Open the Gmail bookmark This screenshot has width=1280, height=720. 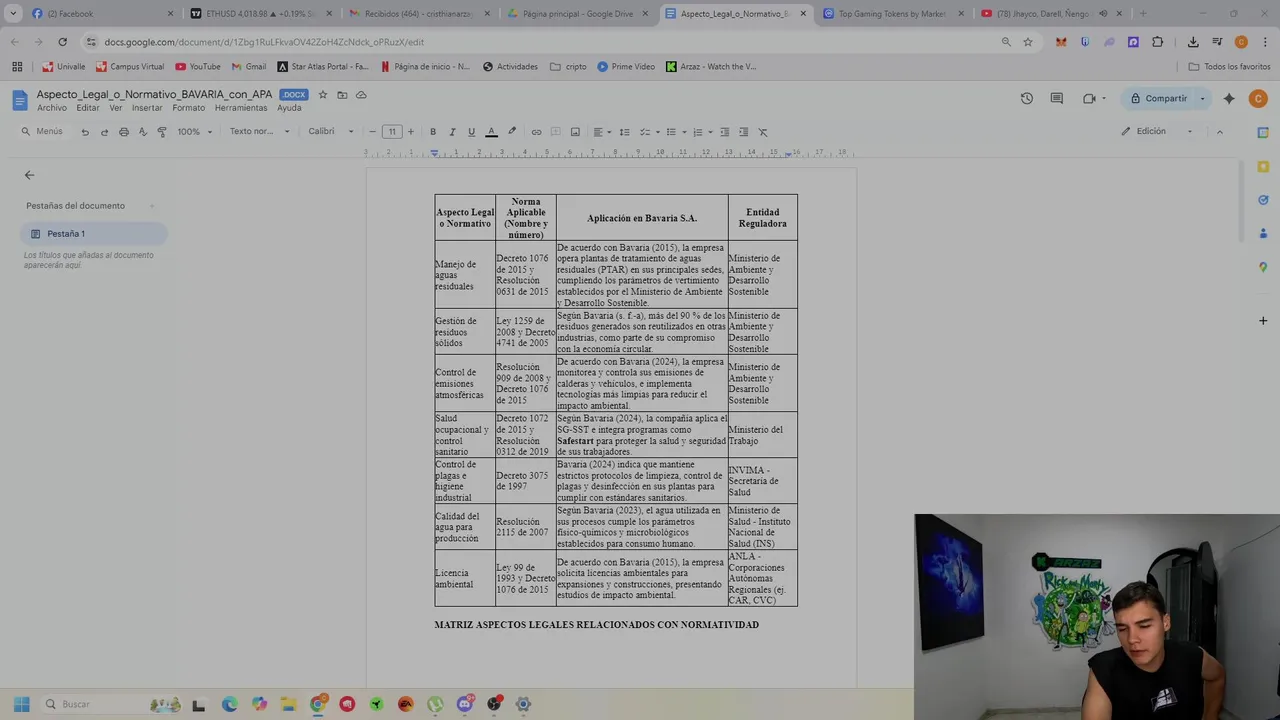click(x=249, y=67)
